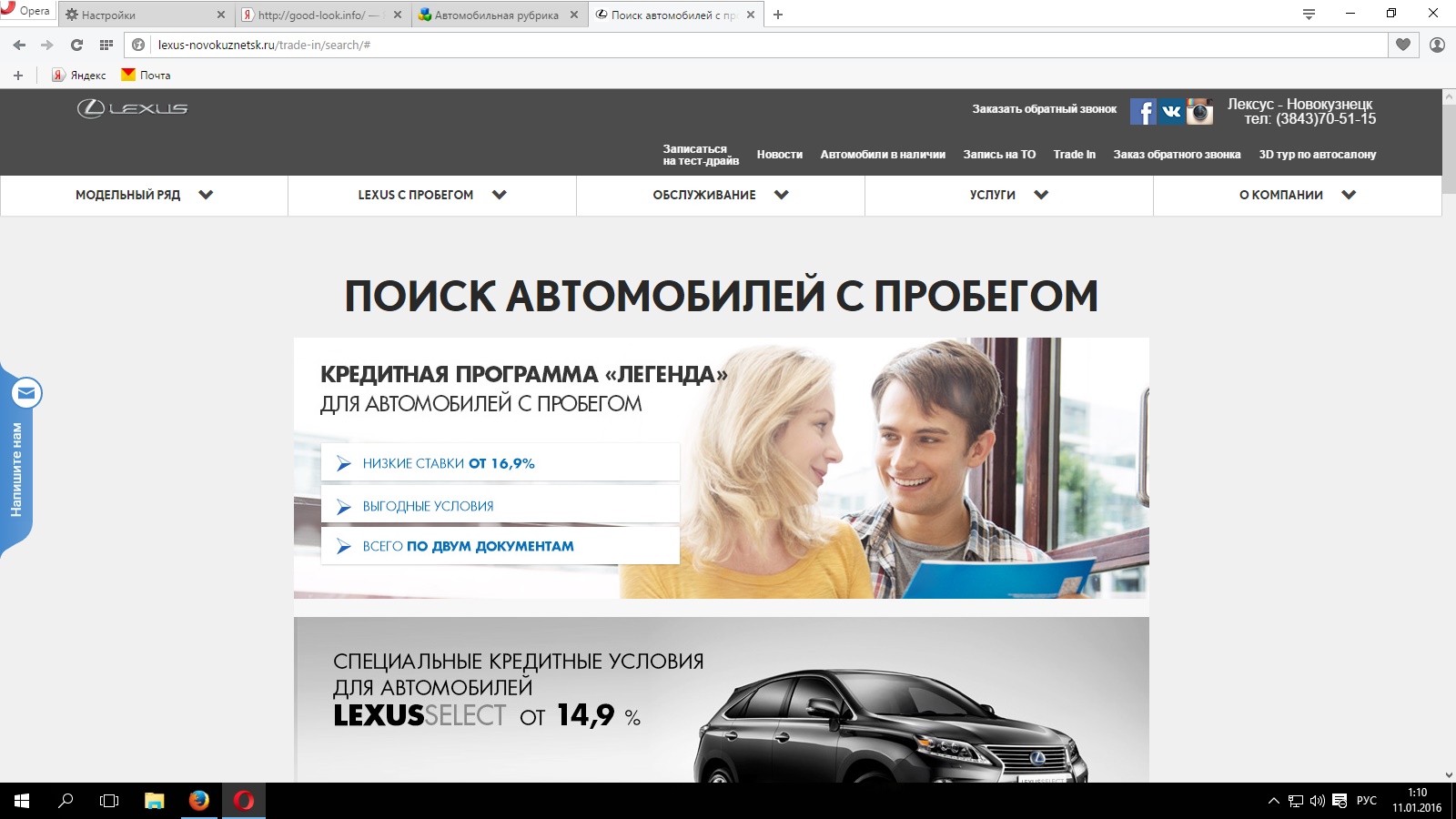Click the mail envelope icon on left tab
Viewport: 1456px width, 819px height.
pyautogui.click(x=26, y=393)
